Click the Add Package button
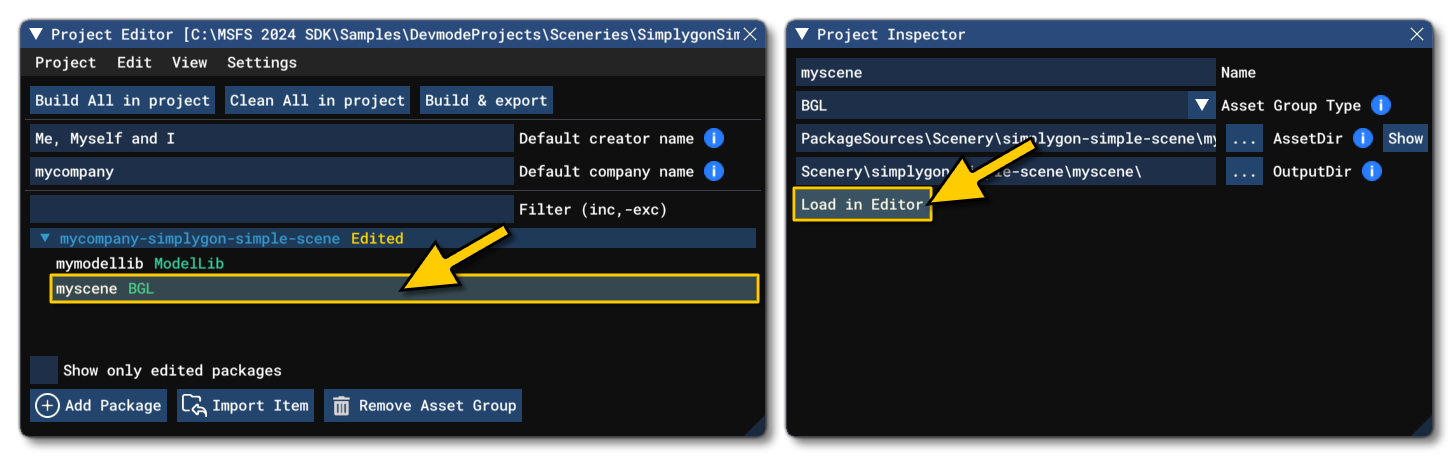Screen dimensions: 1453x457 [99, 405]
